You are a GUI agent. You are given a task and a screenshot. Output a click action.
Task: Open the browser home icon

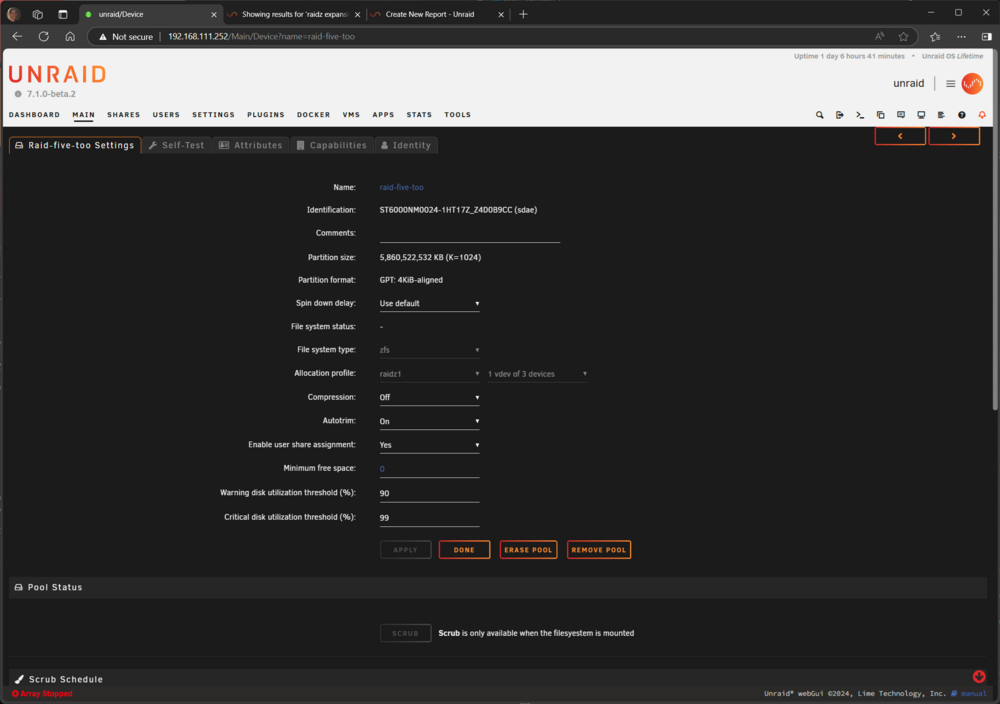(70, 36)
